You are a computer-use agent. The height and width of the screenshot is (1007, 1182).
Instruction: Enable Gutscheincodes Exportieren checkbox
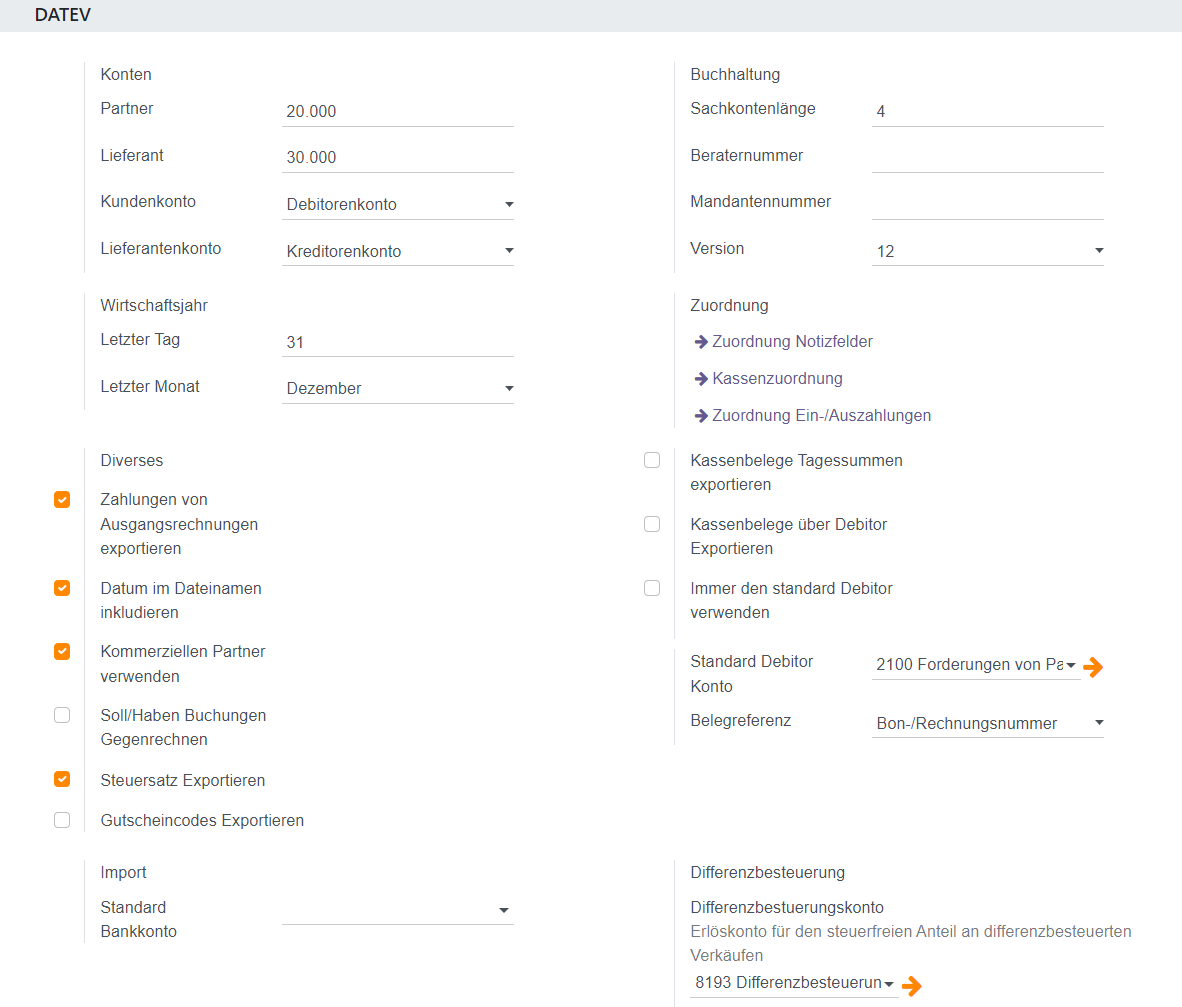point(62,820)
